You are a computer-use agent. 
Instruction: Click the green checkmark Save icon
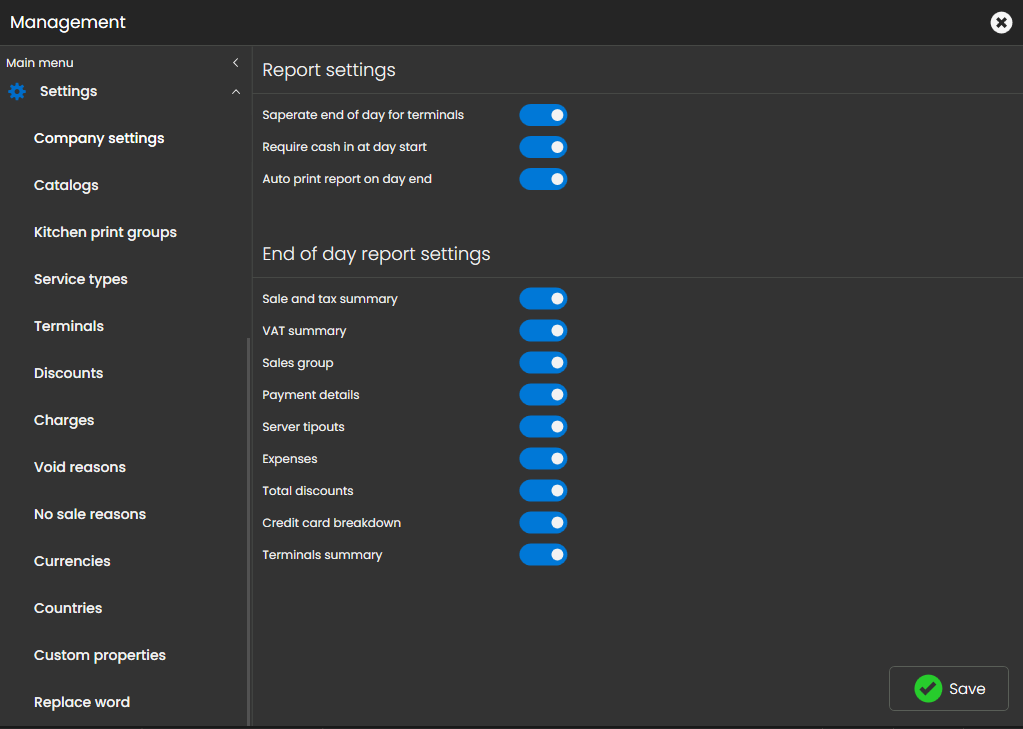tap(928, 688)
